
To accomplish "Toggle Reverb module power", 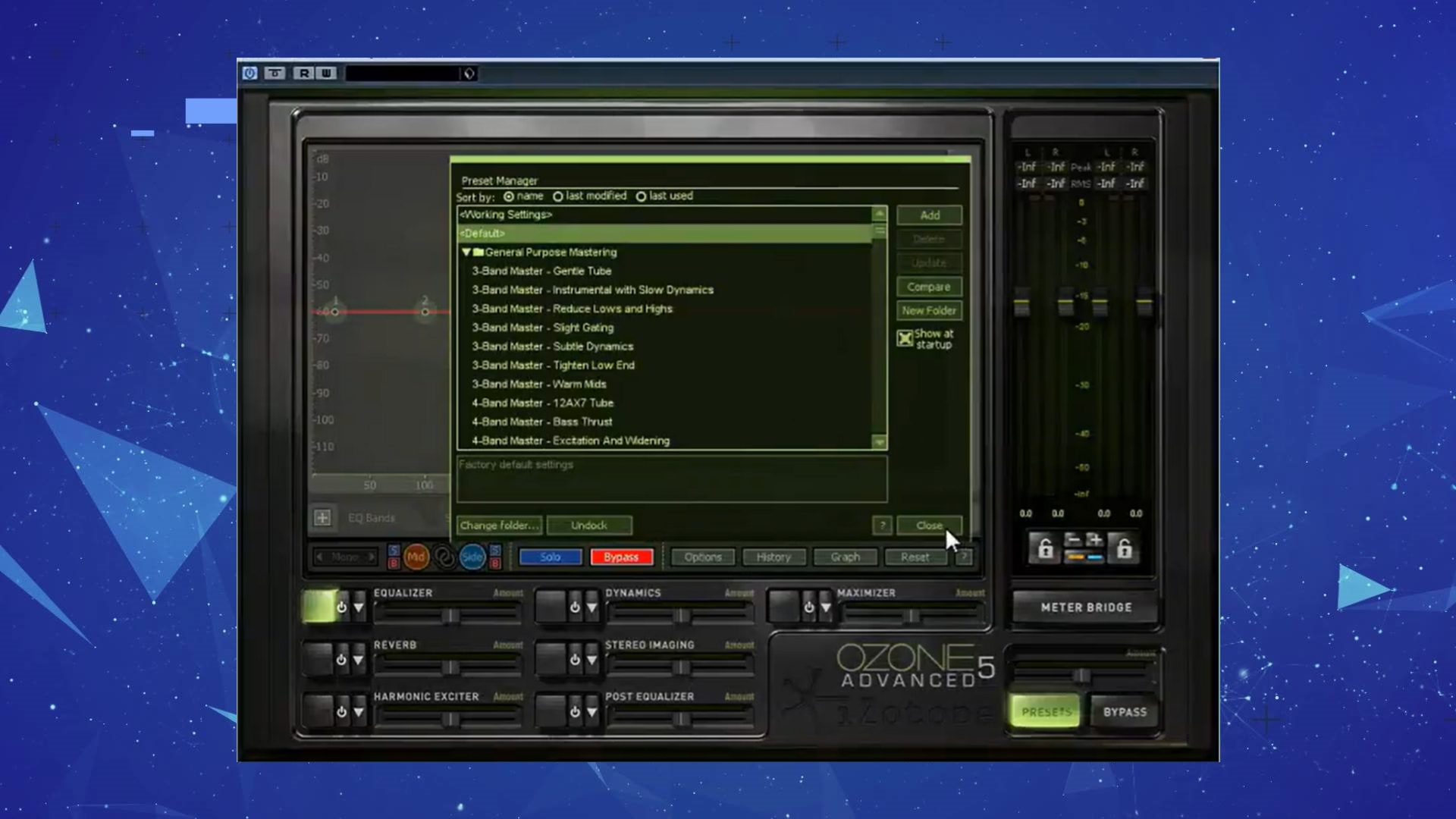I will pyautogui.click(x=341, y=660).
